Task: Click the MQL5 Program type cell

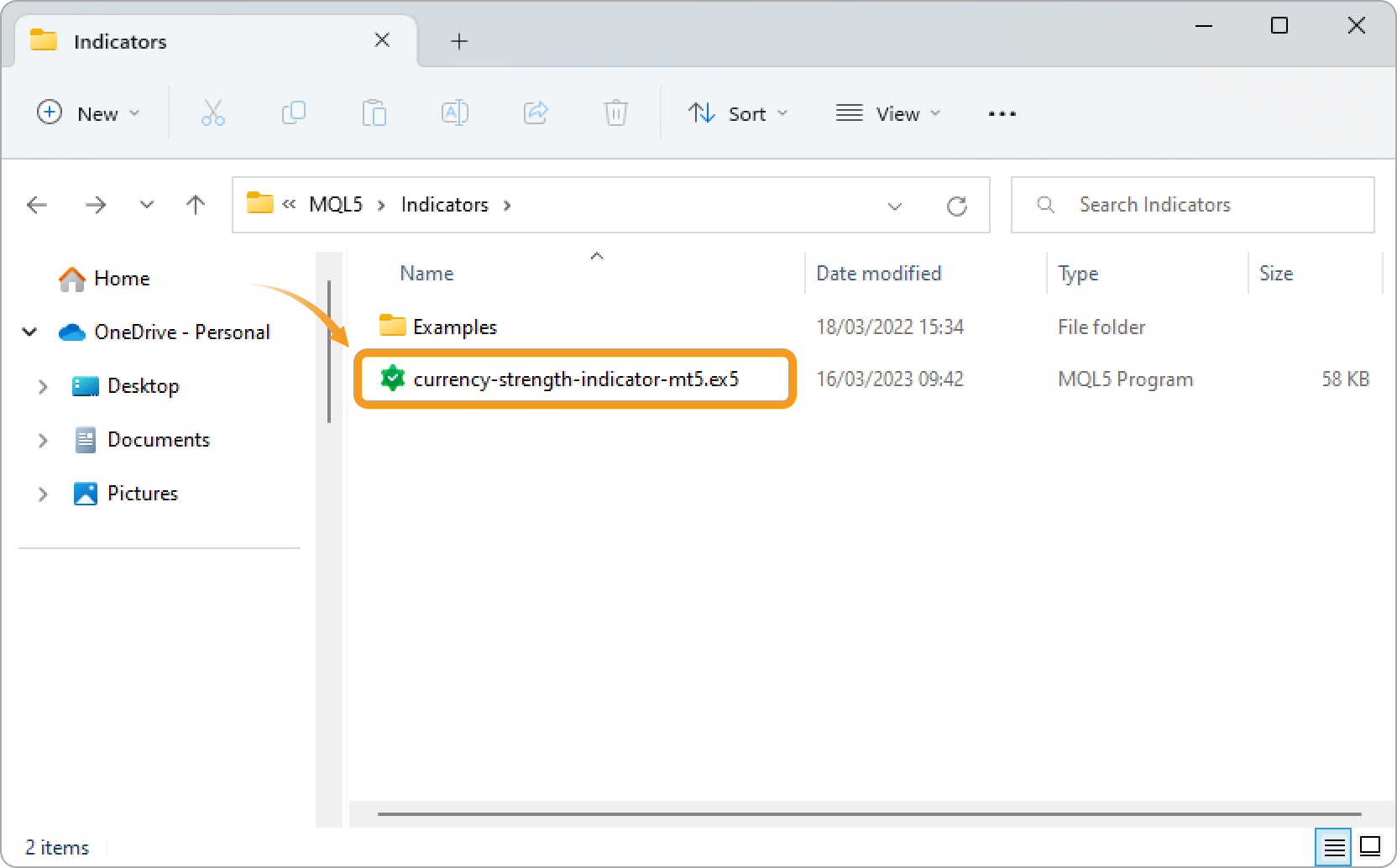Action: [1125, 379]
